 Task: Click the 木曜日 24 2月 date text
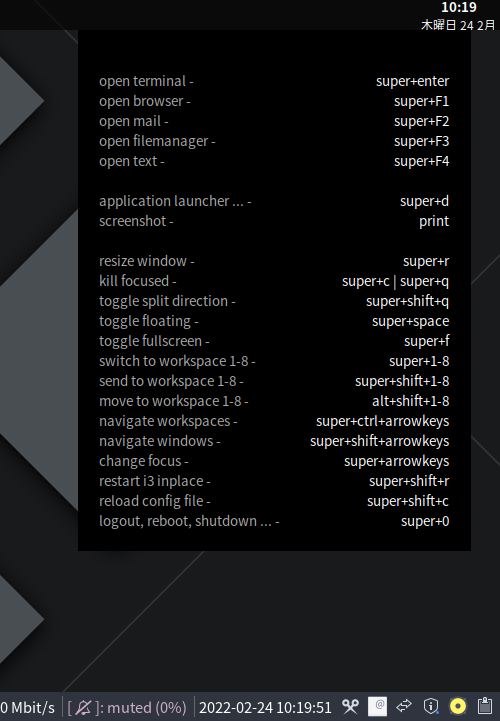coord(458,25)
